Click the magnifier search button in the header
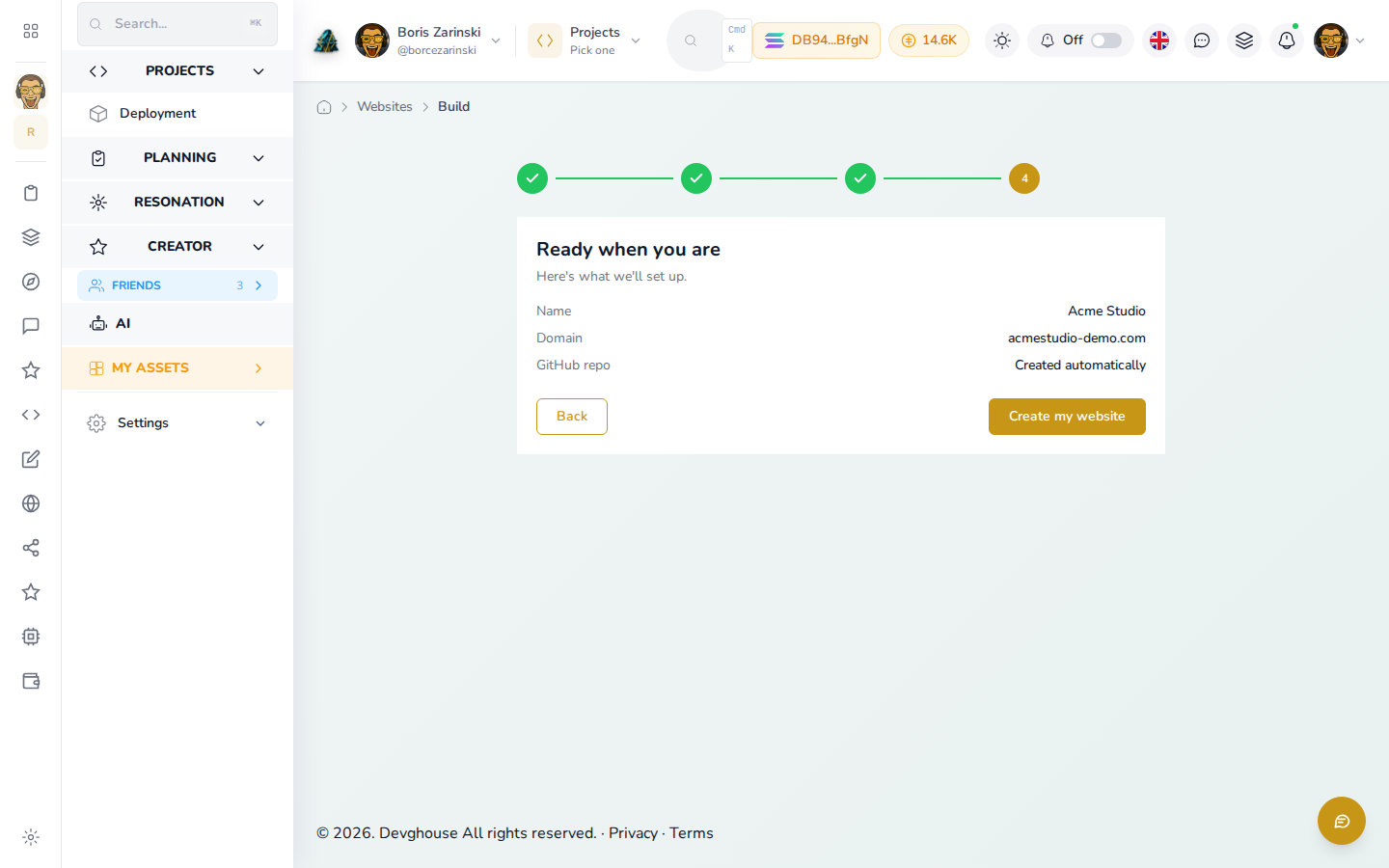 click(691, 41)
